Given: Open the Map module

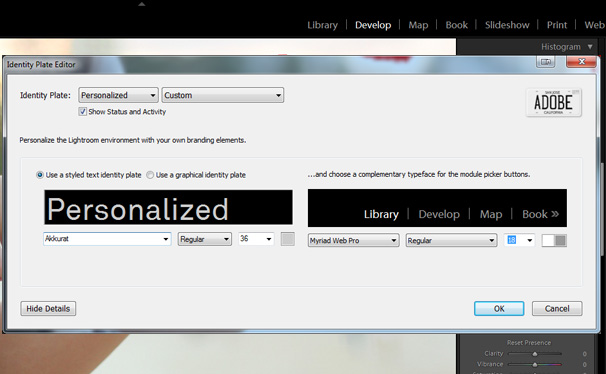Looking at the screenshot, I should 418,25.
